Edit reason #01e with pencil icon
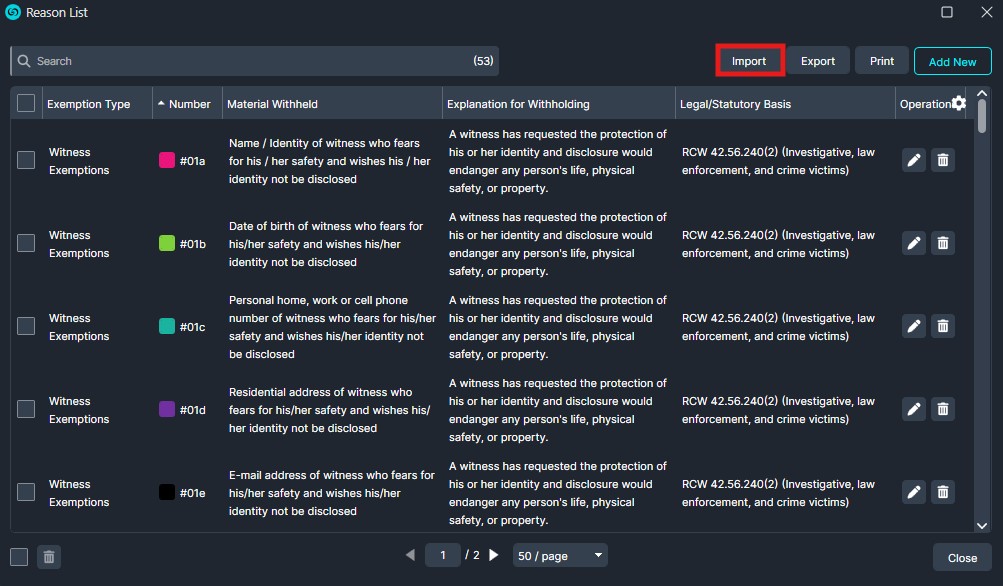This screenshot has width=1003, height=586. 913,492
